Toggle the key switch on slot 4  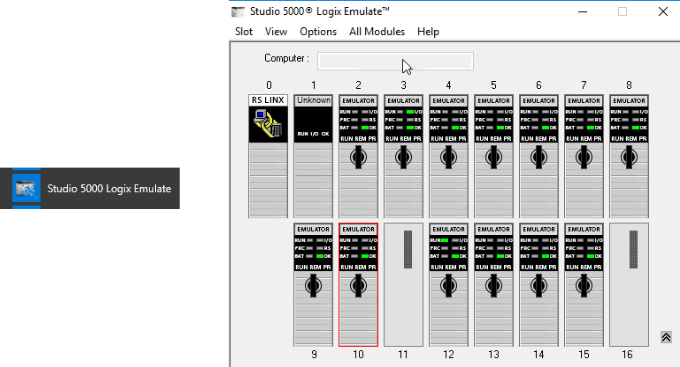pos(448,157)
